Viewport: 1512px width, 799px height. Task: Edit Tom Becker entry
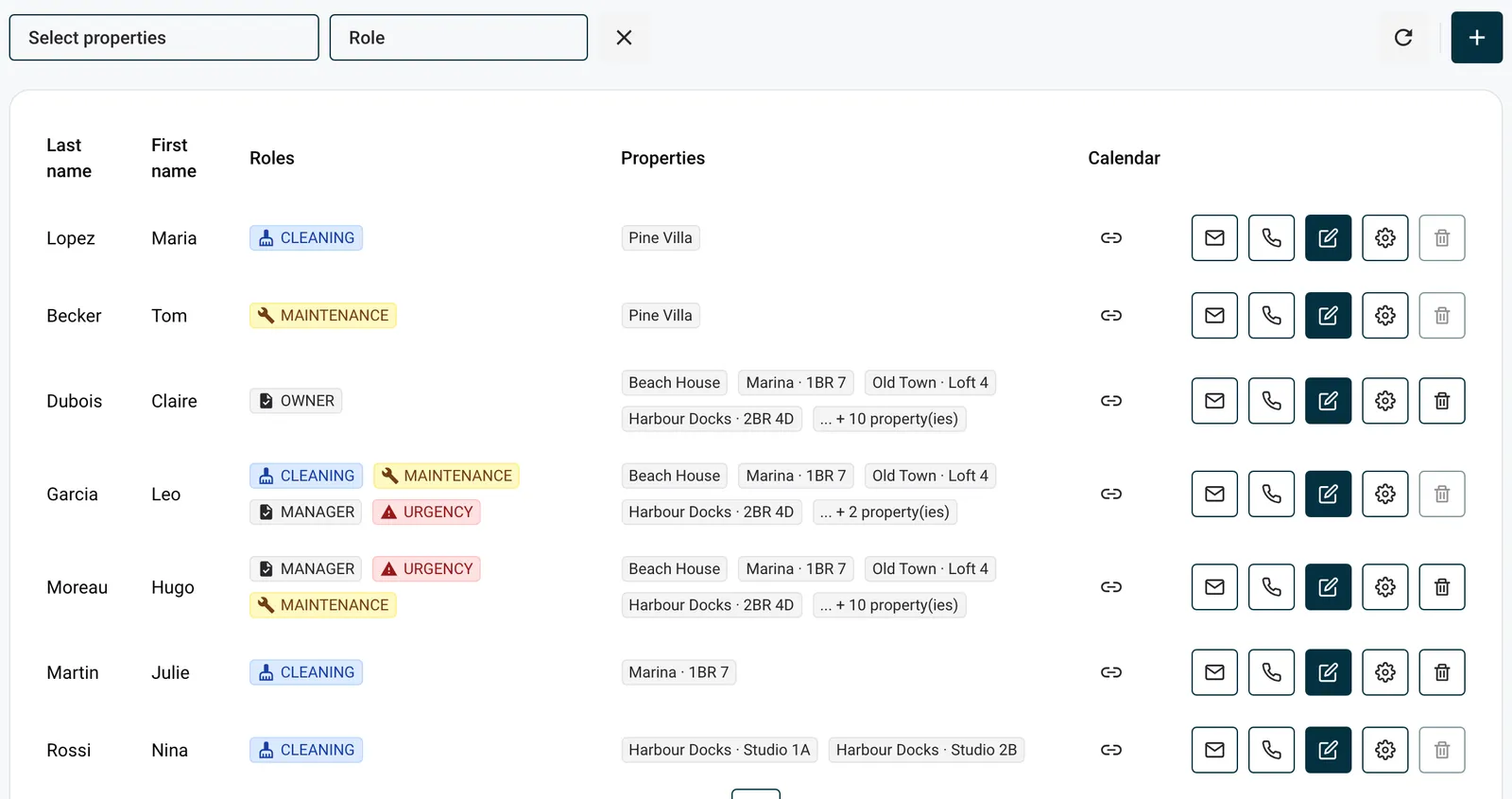(1328, 316)
